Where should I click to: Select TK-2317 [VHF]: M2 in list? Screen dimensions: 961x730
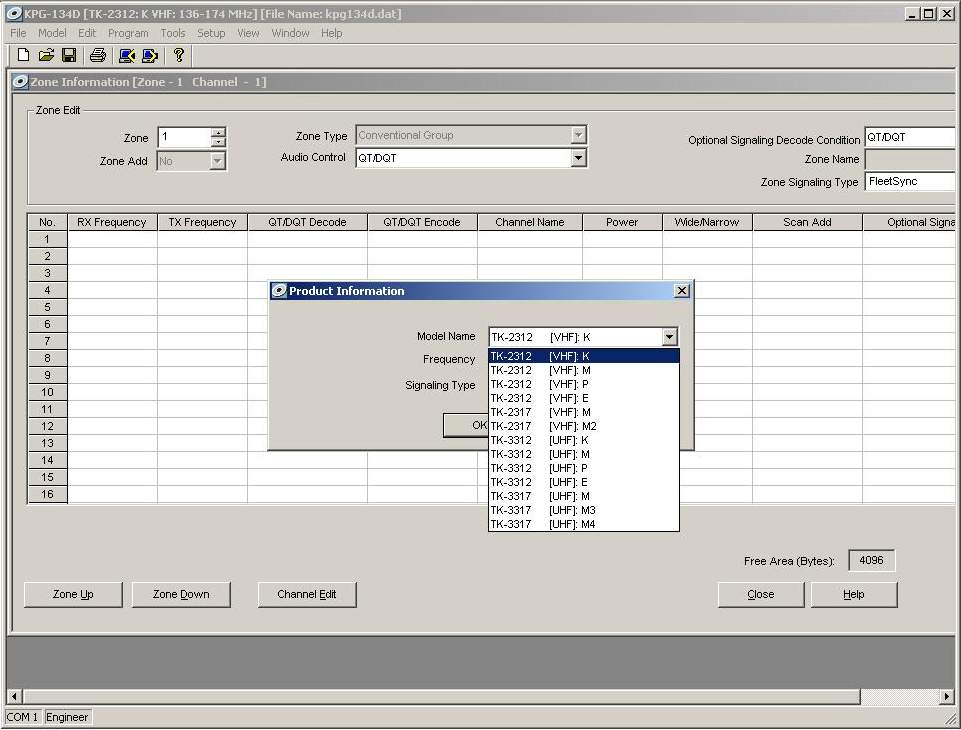pyautogui.click(x=583, y=426)
